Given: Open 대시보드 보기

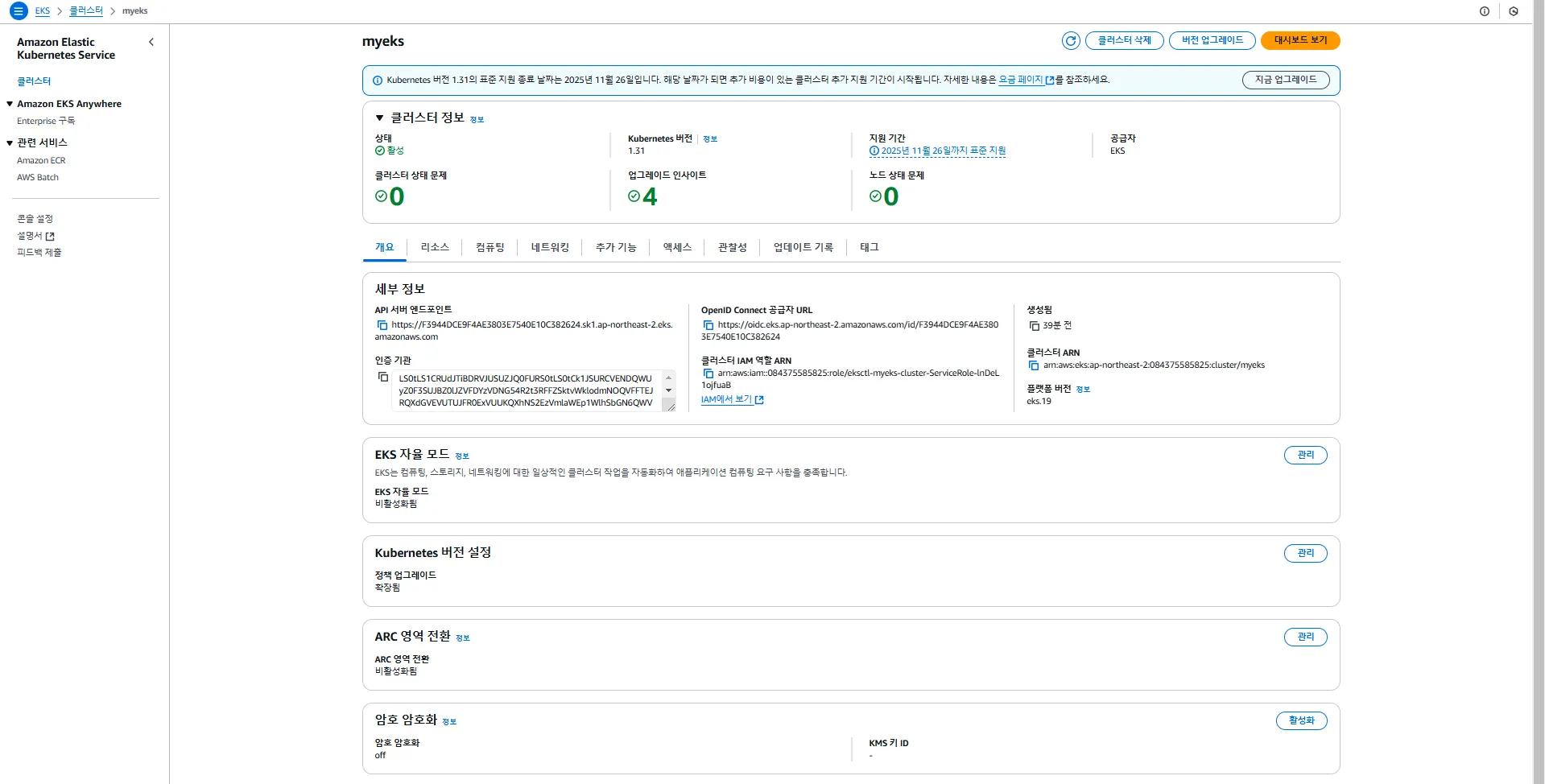Looking at the screenshot, I should [x=1300, y=40].
